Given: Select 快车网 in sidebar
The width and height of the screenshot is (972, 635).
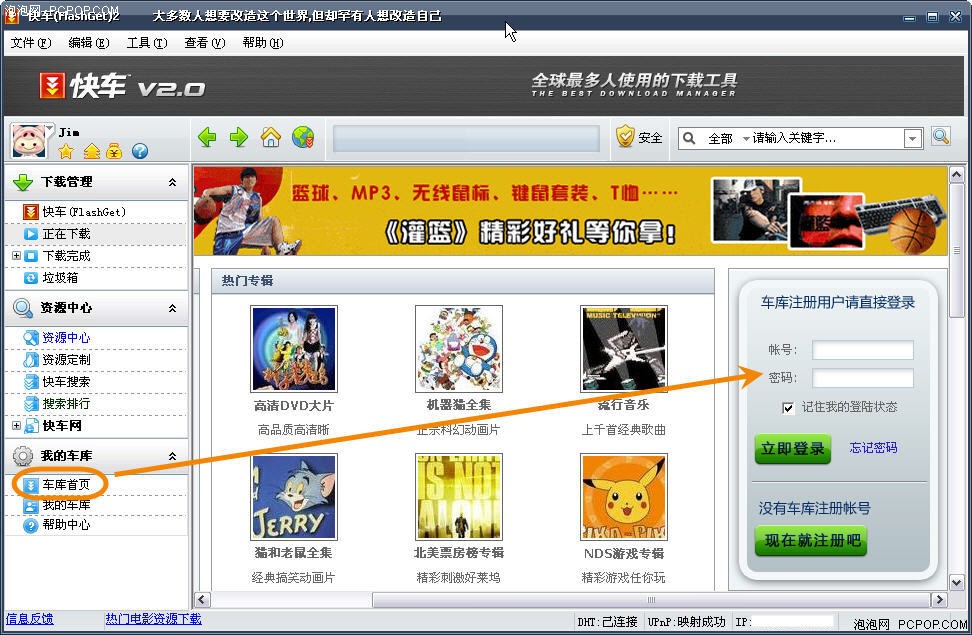Looking at the screenshot, I should [x=62, y=425].
